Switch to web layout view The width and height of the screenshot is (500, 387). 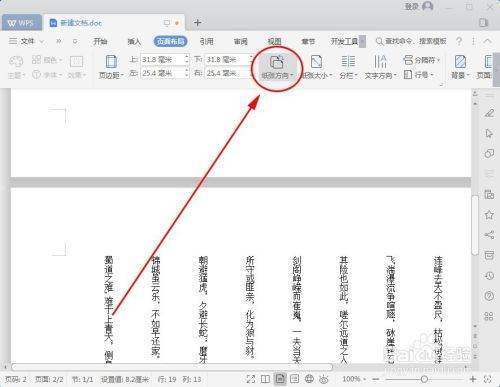(309, 379)
